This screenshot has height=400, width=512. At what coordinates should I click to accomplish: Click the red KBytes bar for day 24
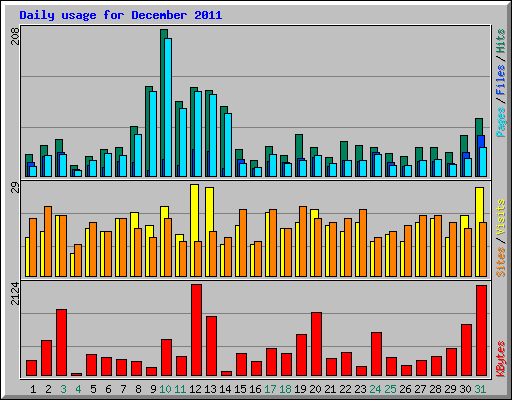pos(376,354)
